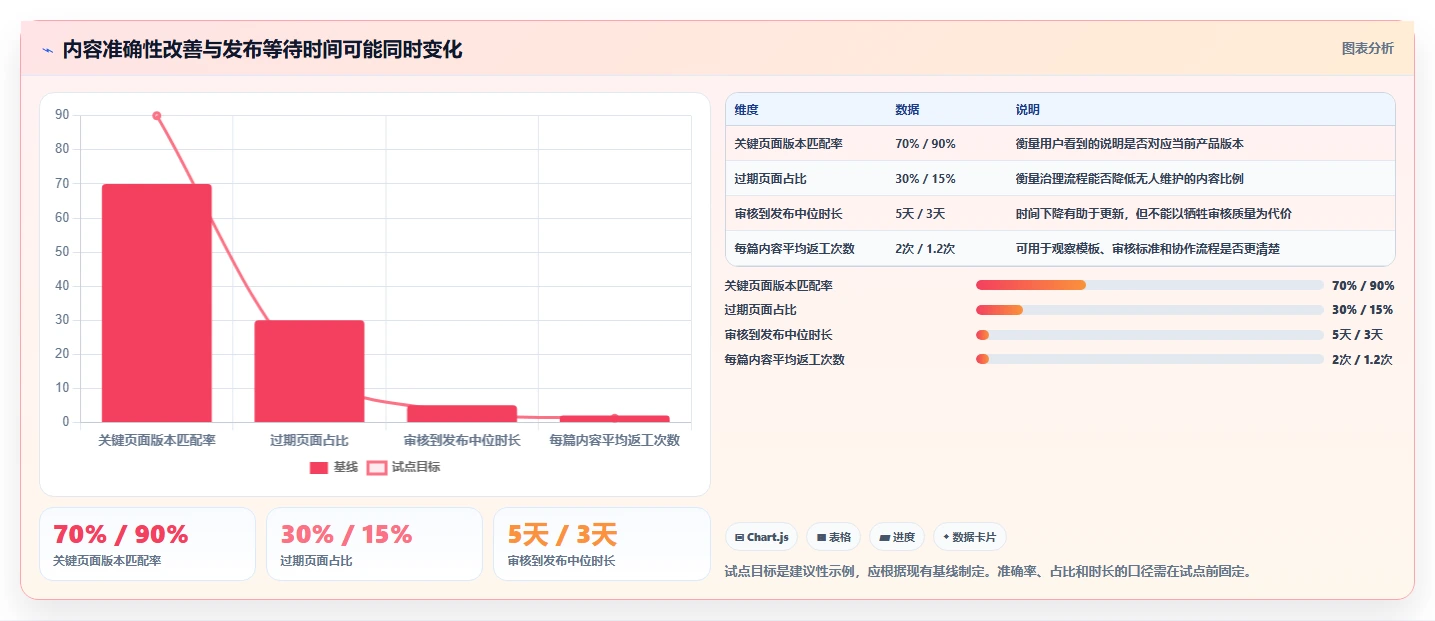This screenshot has width=1435, height=621.
Task: Click the title 内容准确性改善与发布等待时间可能同时变化
Action: click(262, 50)
